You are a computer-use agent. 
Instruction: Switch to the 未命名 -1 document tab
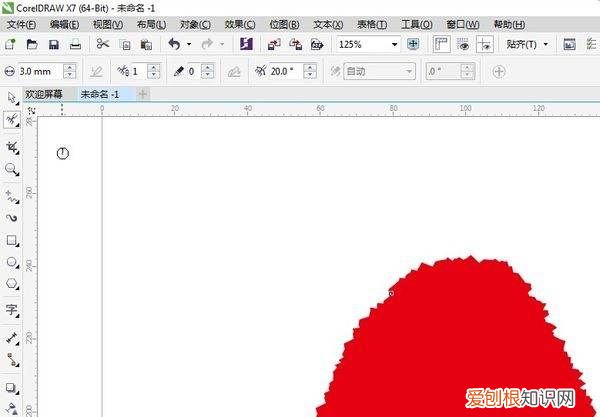click(100, 94)
